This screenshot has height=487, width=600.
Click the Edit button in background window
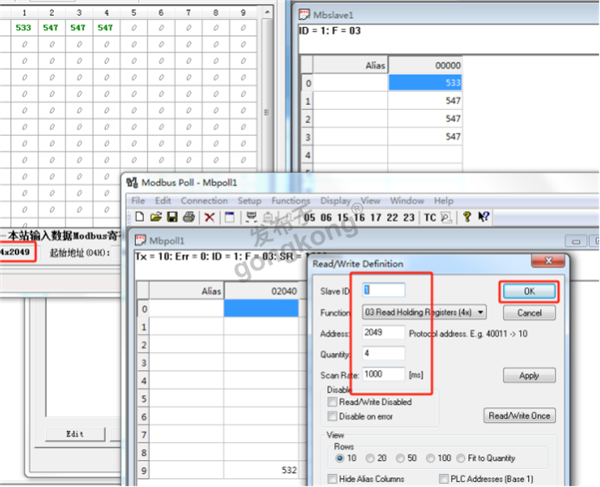pyautogui.click(x=75, y=434)
